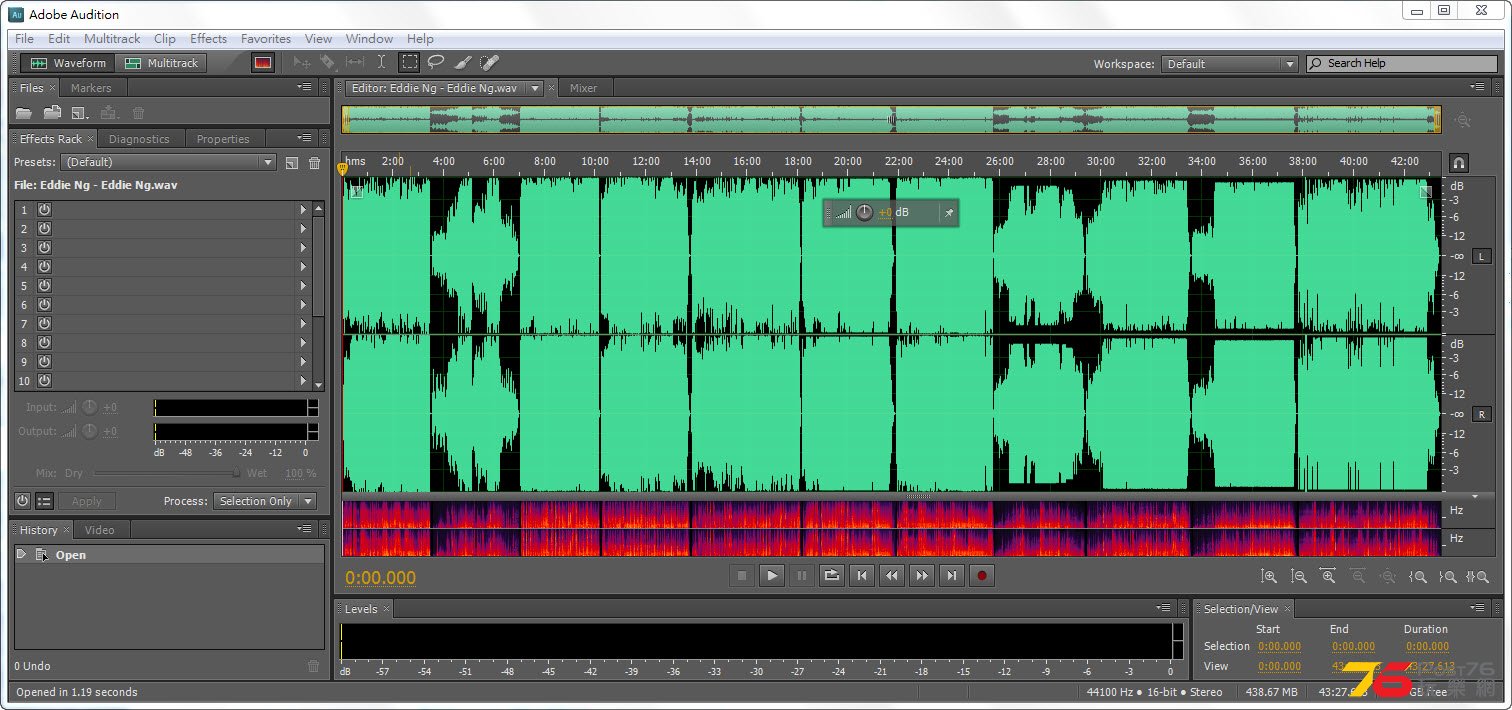The image size is (1512, 710).
Task: Open the Multitrack menu
Action: [x=112, y=39]
